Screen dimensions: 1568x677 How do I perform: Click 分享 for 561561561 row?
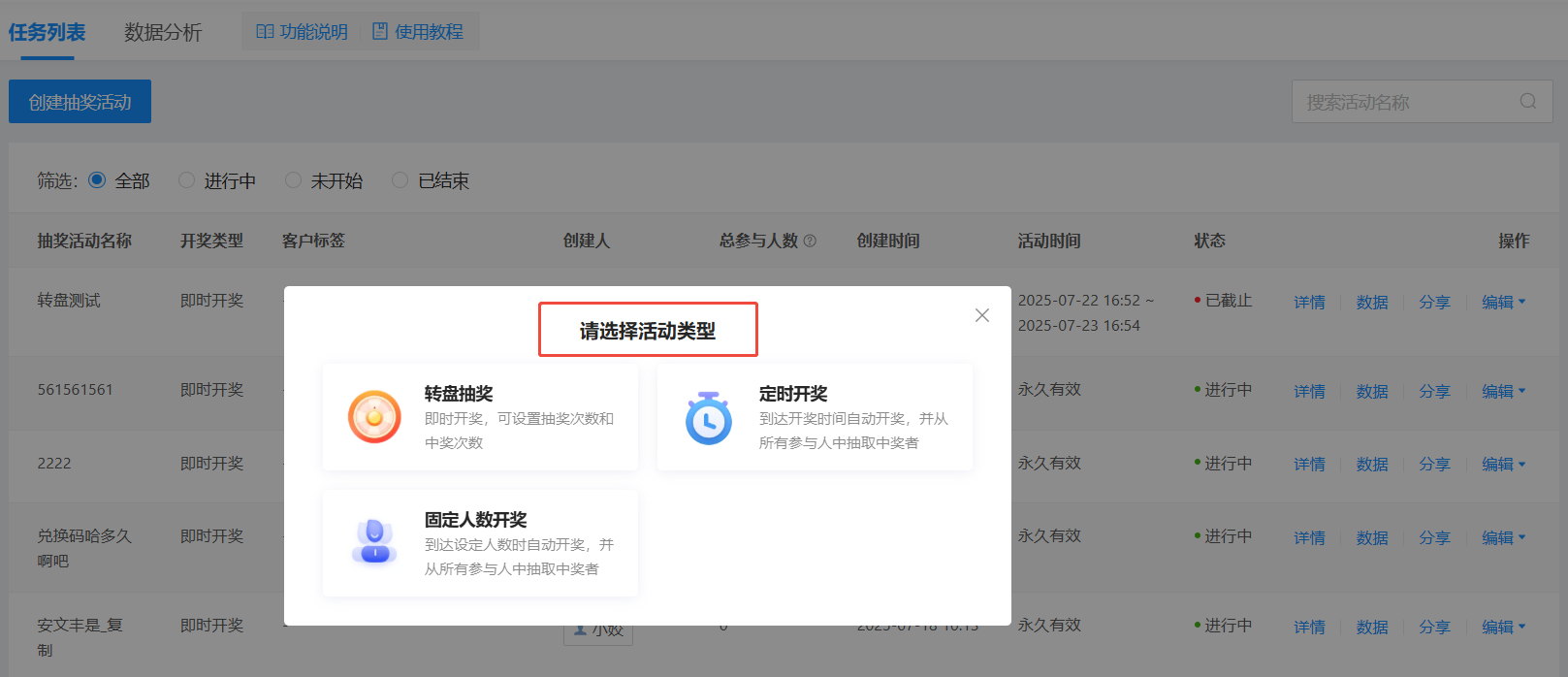click(x=1434, y=391)
